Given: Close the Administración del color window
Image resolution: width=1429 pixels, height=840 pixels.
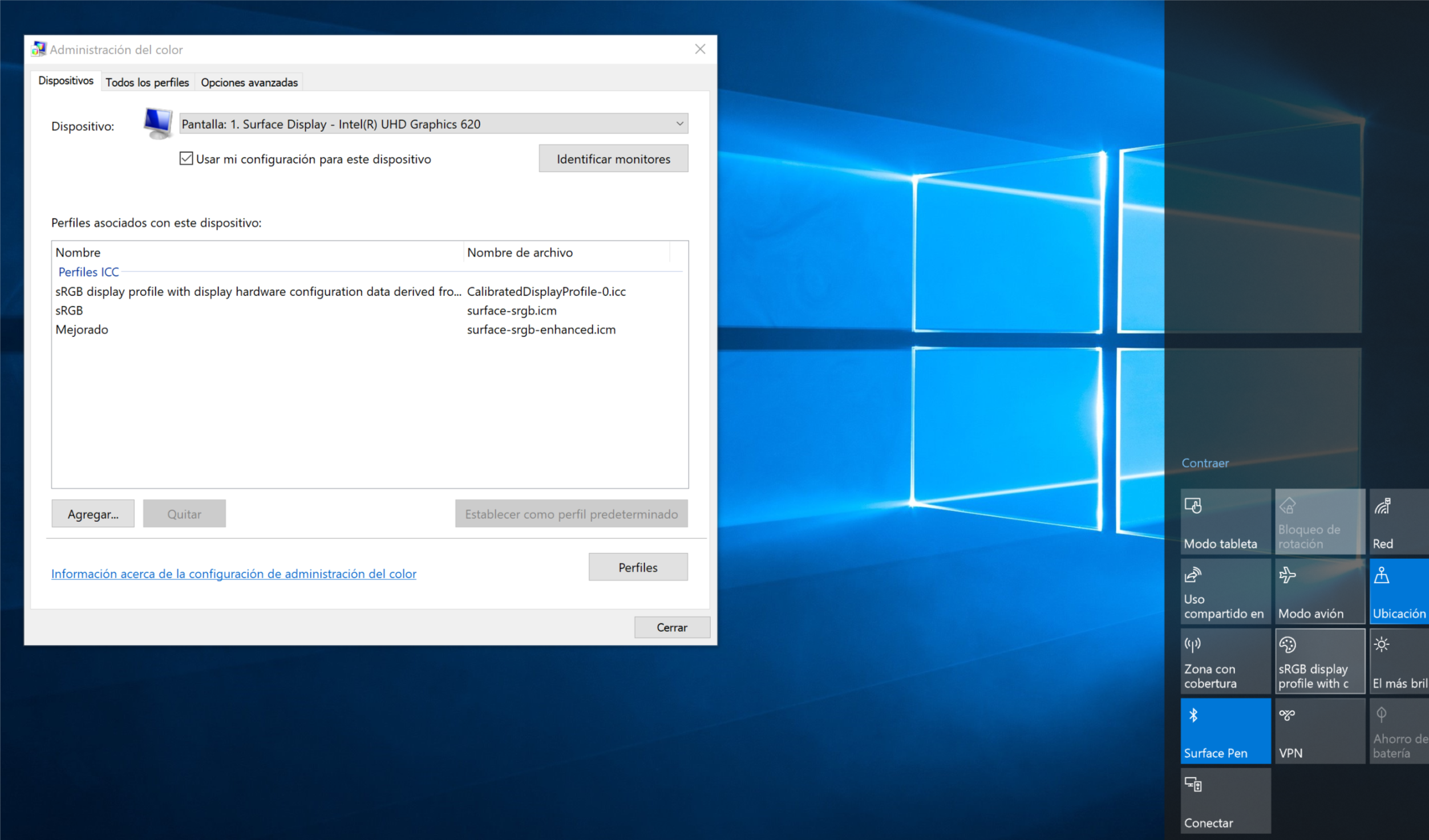Looking at the screenshot, I should [x=700, y=49].
